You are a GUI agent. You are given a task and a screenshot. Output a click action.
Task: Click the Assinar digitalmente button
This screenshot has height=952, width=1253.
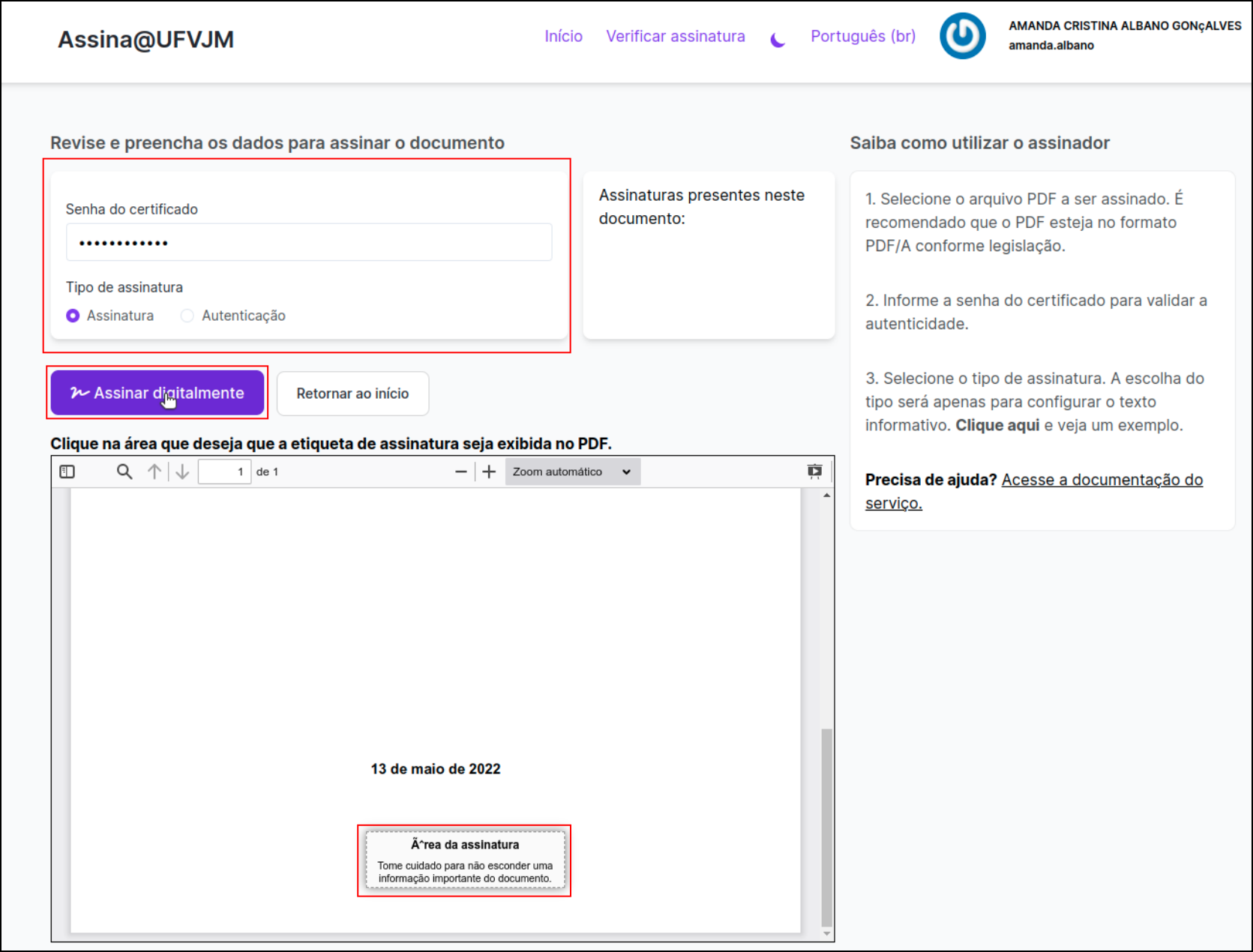[x=157, y=392]
